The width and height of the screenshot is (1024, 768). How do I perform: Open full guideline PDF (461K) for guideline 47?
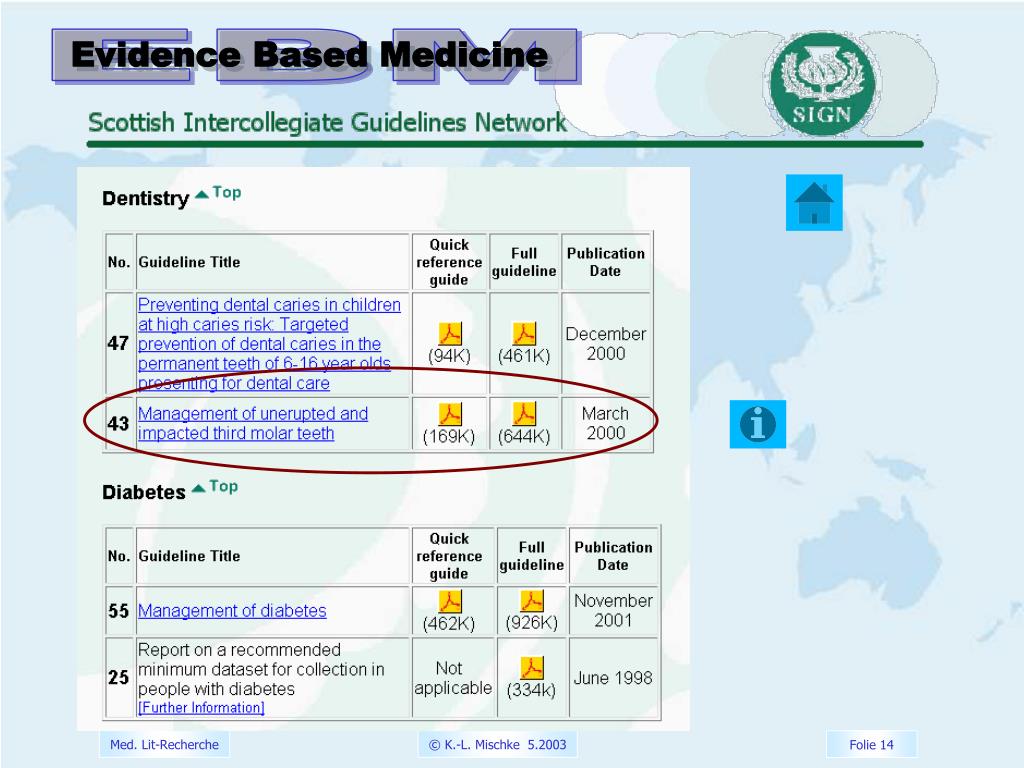[524, 334]
